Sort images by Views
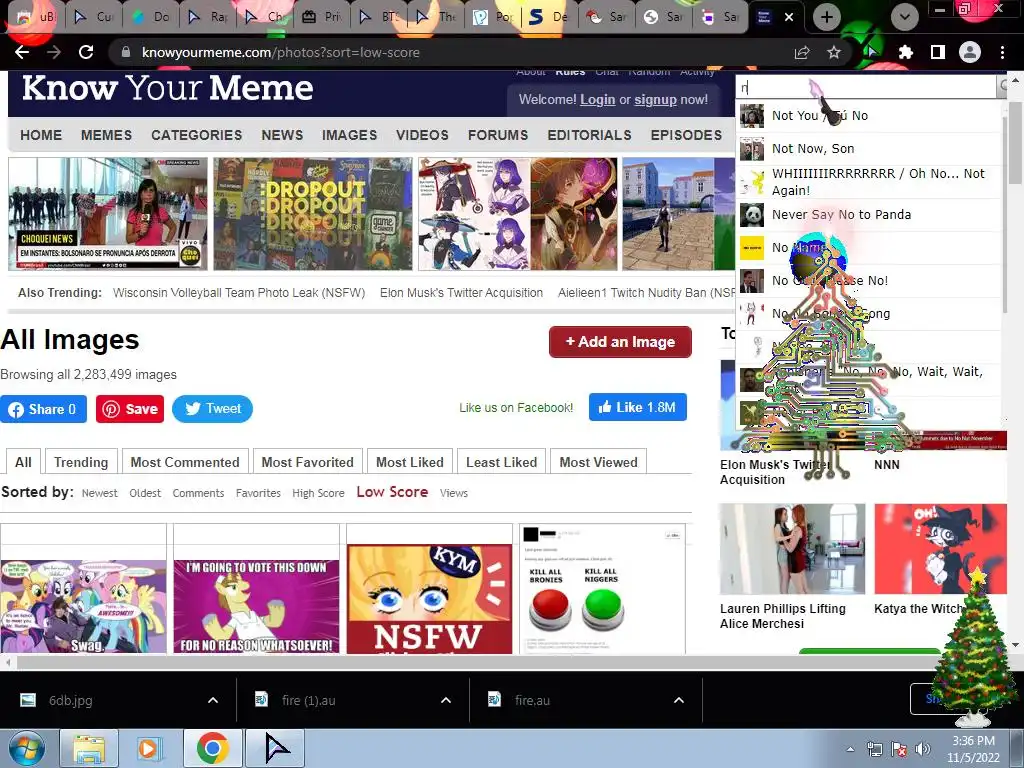This screenshot has width=1024, height=768. [x=454, y=493]
